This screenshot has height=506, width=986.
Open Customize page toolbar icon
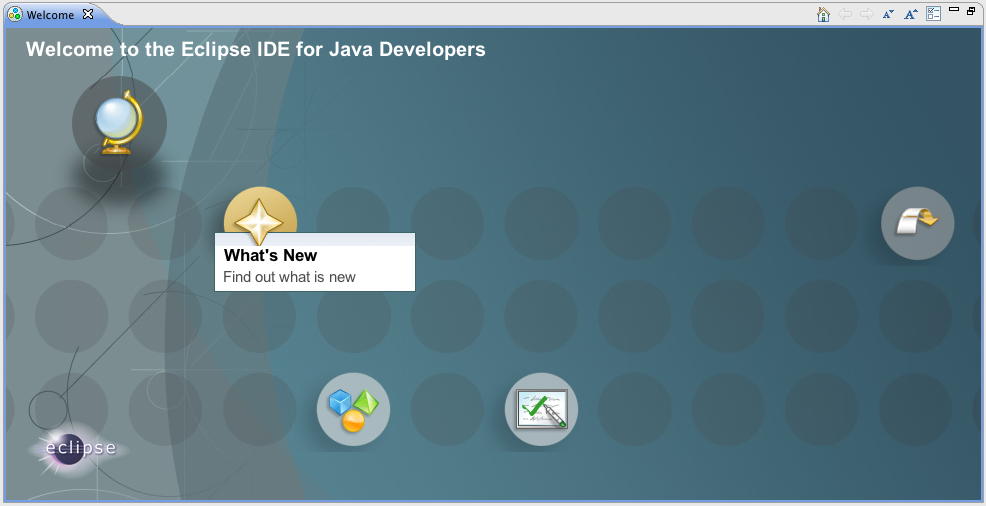[x=934, y=14]
